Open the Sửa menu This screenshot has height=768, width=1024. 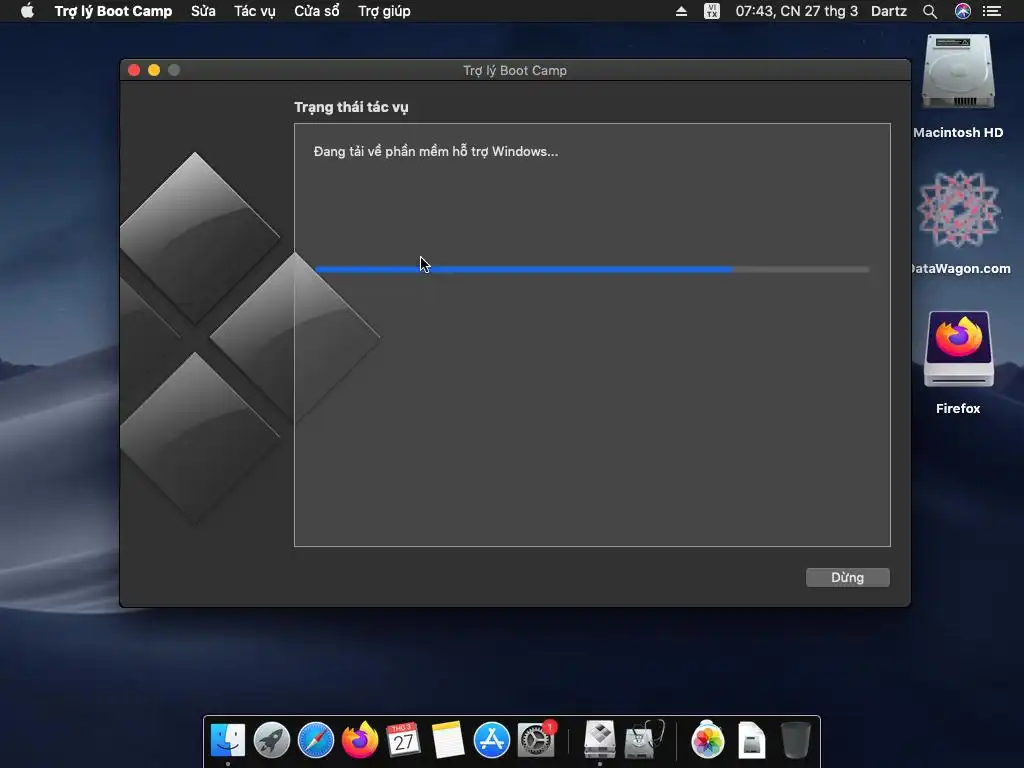(203, 11)
